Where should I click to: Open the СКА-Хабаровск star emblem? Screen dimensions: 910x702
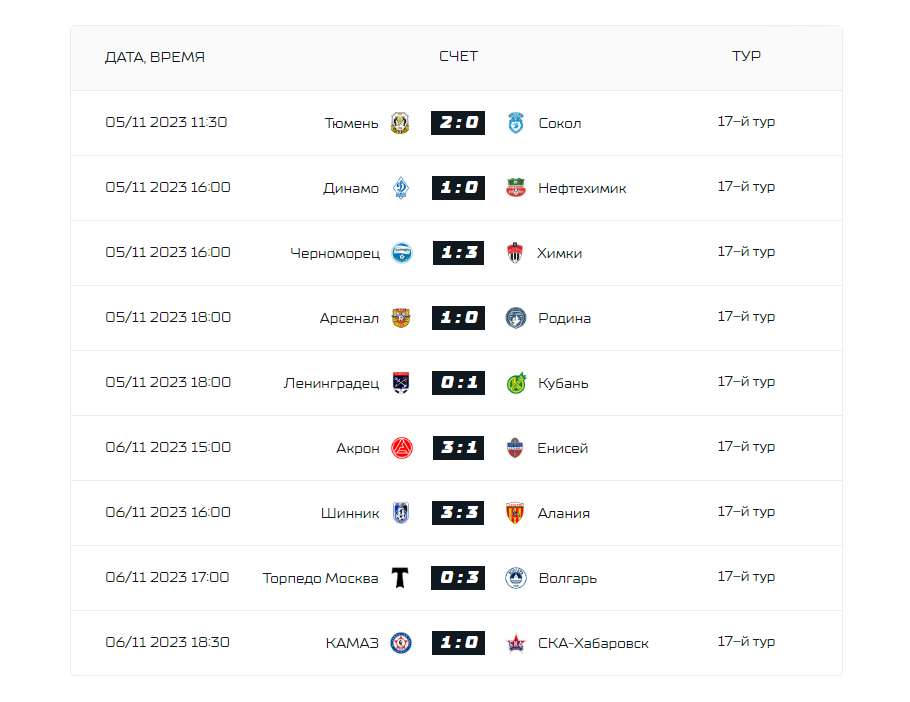pos(516,643)
